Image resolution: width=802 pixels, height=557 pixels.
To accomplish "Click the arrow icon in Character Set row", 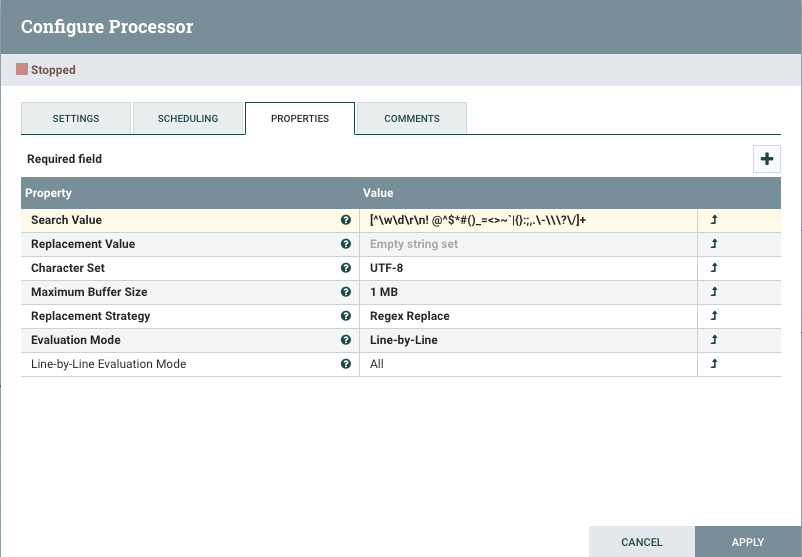I will tap(714, 268).
